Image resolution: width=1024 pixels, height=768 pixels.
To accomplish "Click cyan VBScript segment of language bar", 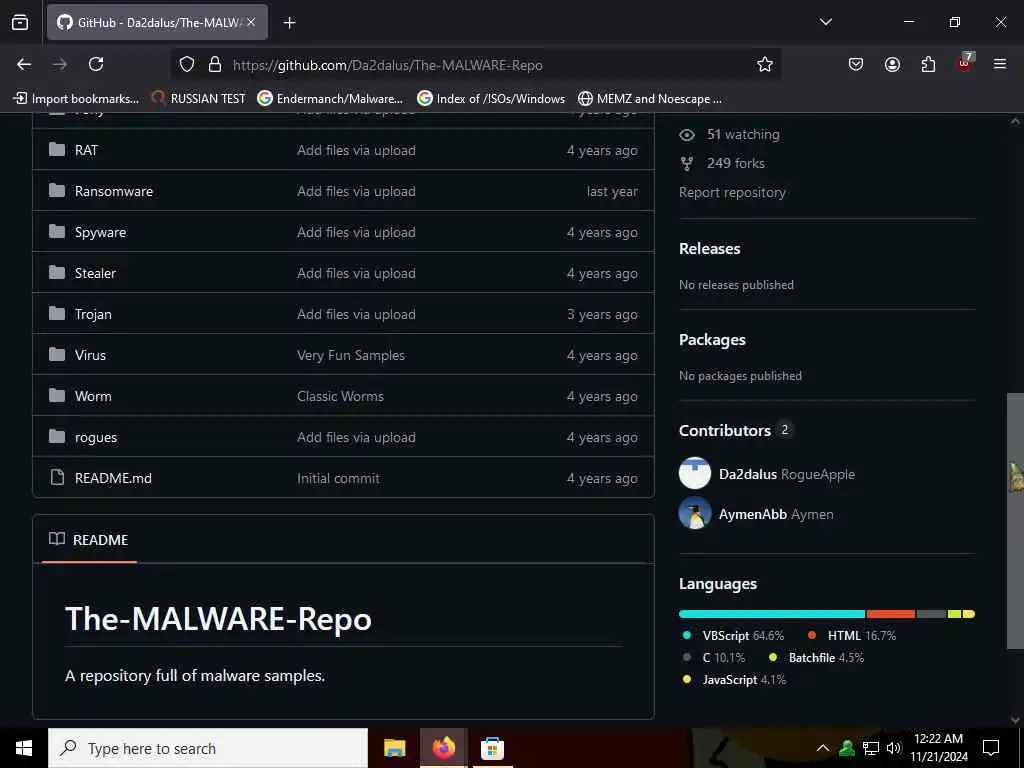I will coord(772,614).
